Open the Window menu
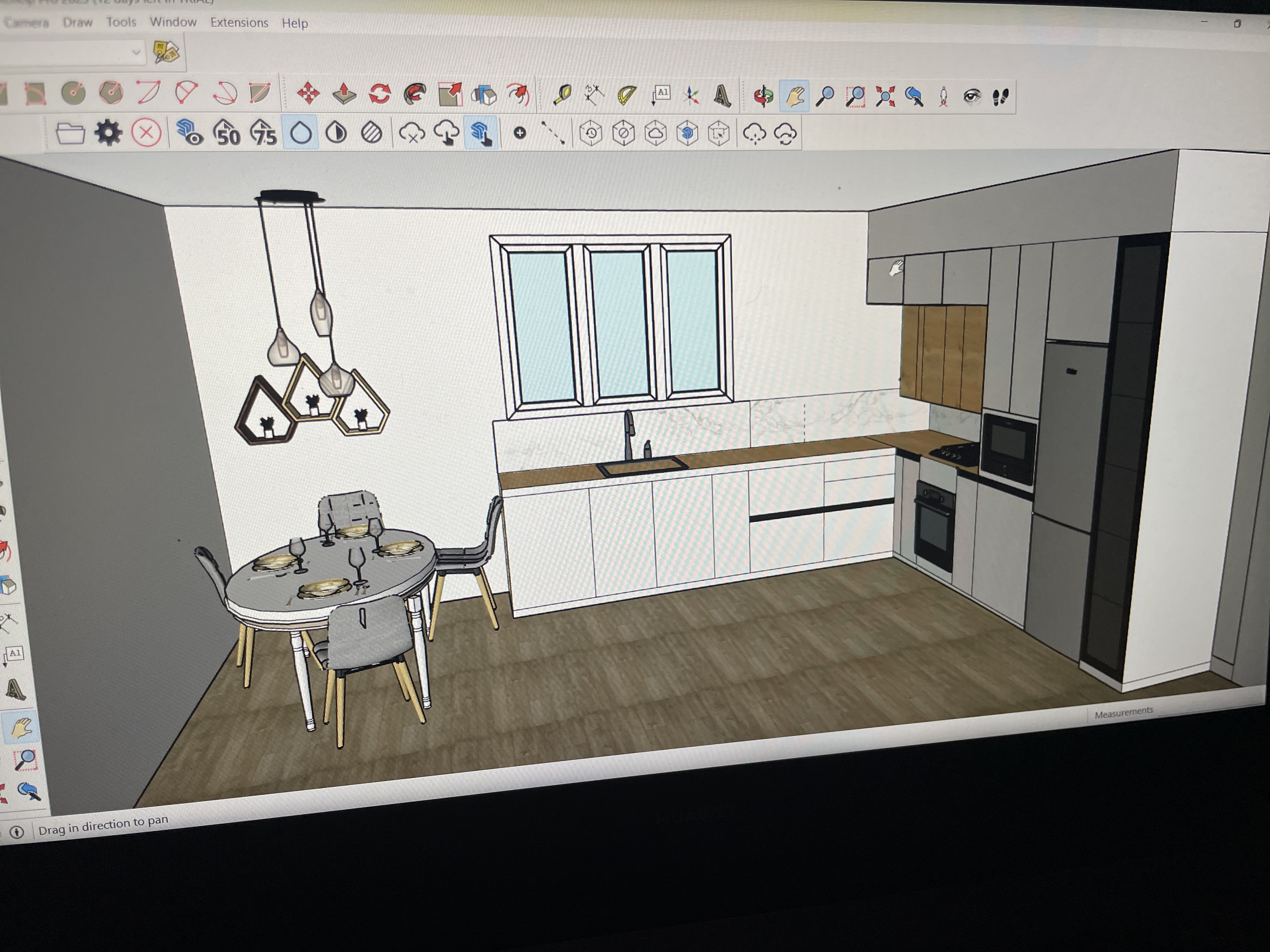This screenshot has height=952, width=1270. pos(173,22)
